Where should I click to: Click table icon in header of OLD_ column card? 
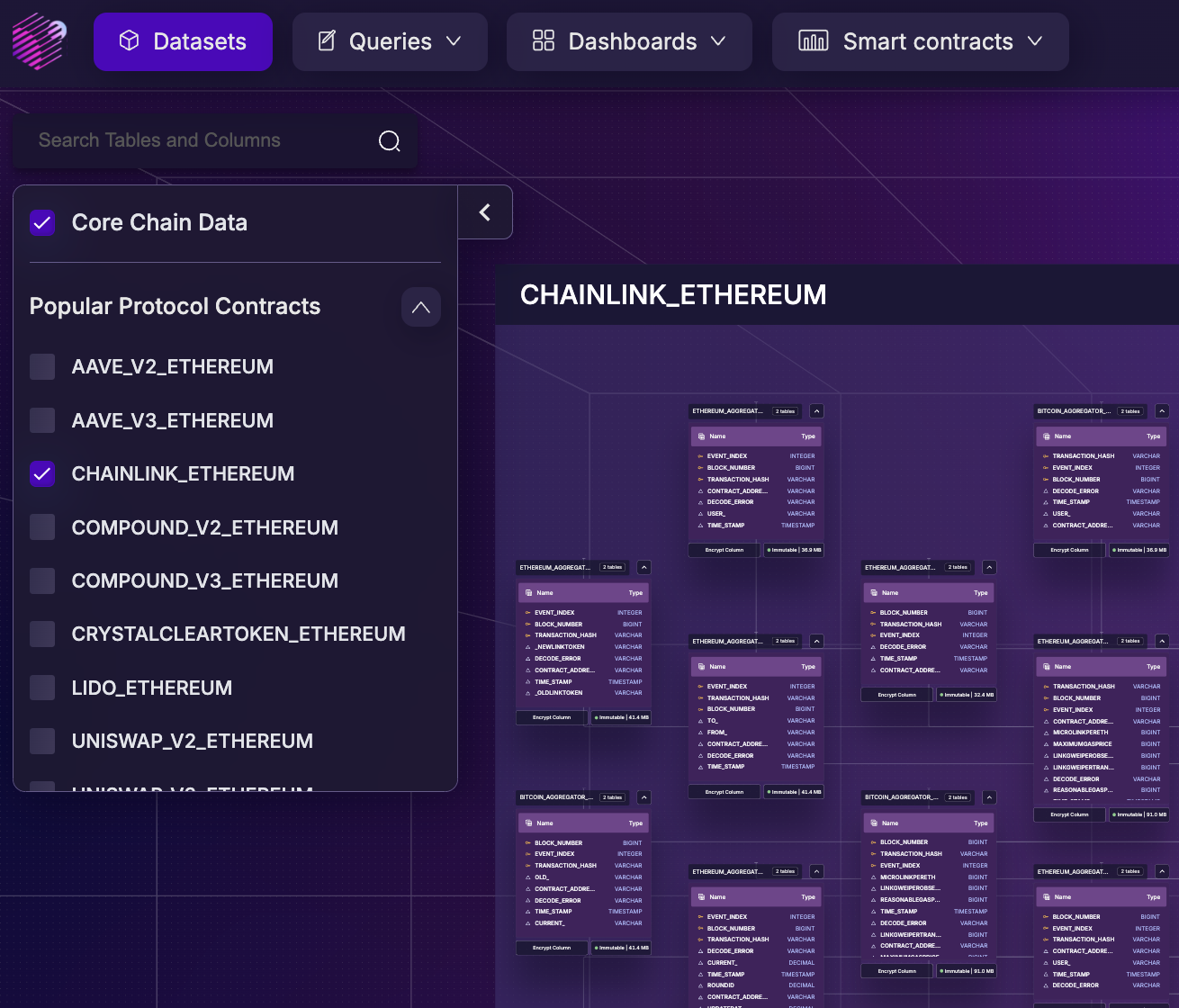tap(528, 823)
